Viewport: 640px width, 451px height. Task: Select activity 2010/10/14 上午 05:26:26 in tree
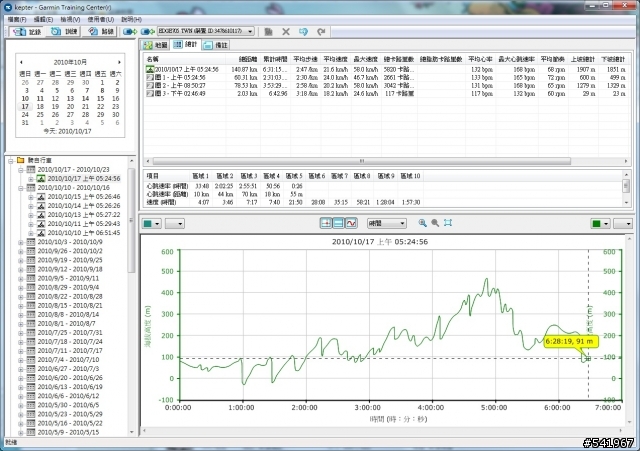(84, 206)
